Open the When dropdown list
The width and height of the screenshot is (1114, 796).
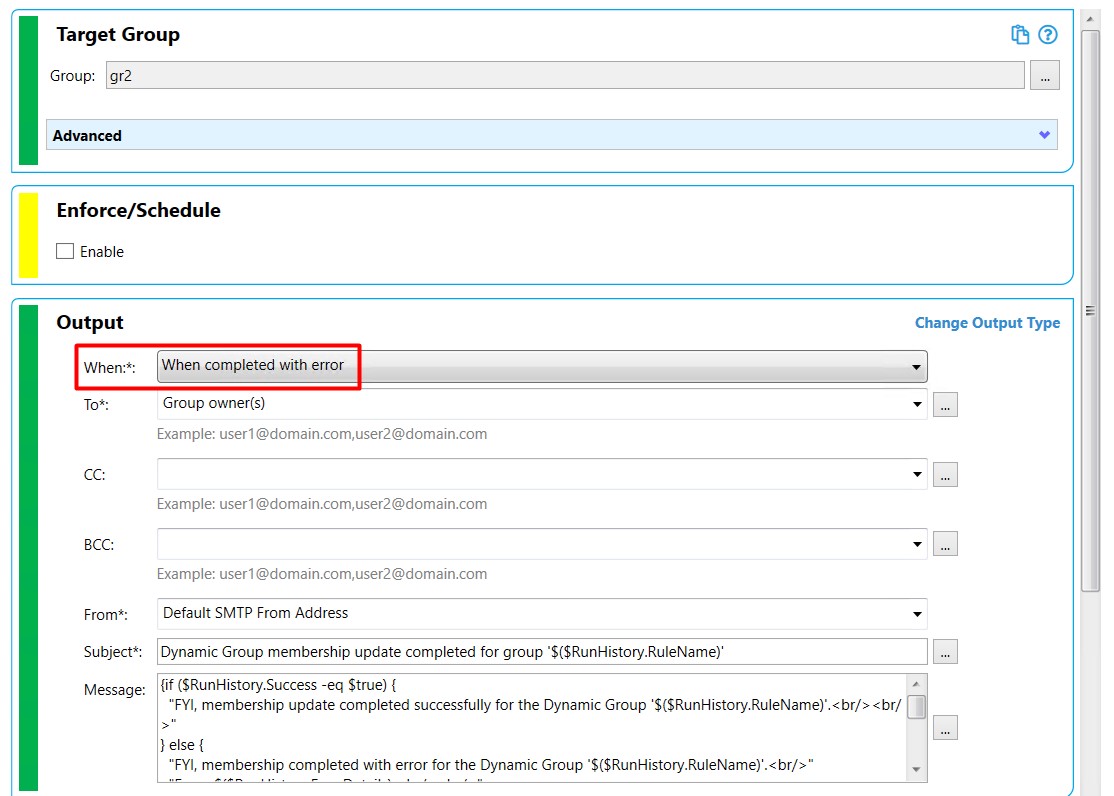click(x=542, y=366)
